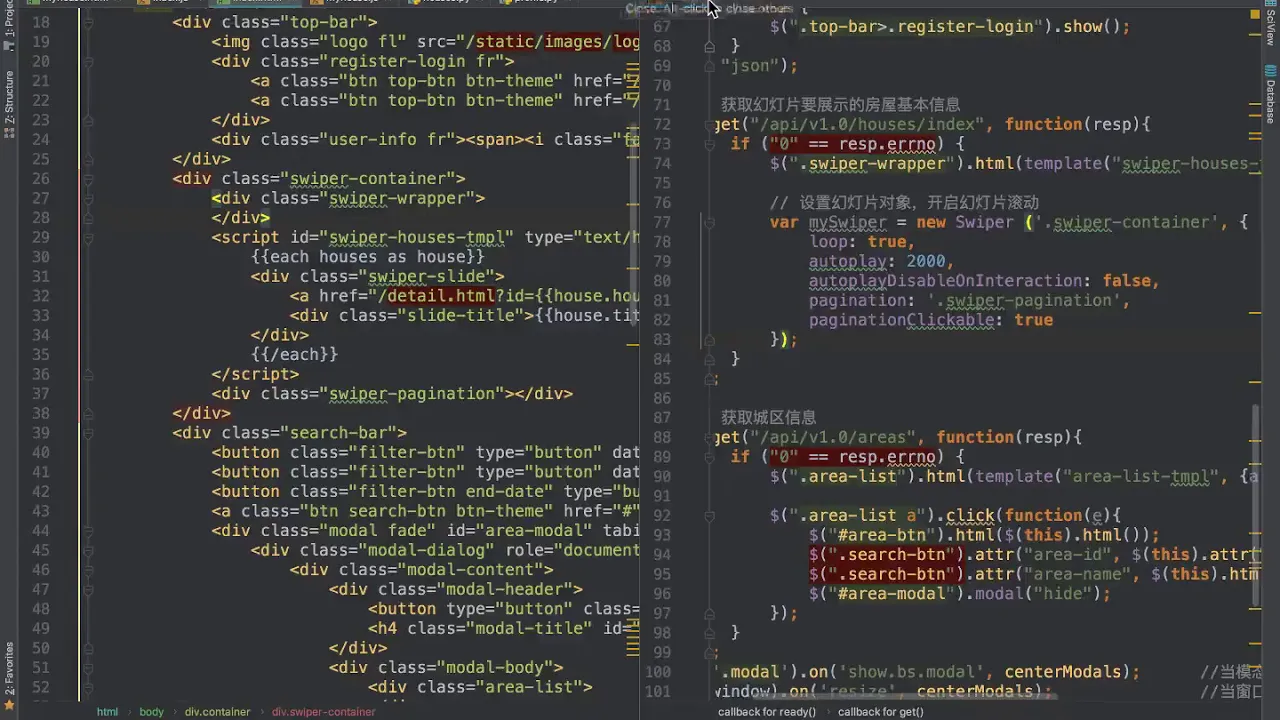This screenshot has width=1280, height=720.
Task: Click "filter-btn end-date" class on line 42
Action: [x=450, y=492]
